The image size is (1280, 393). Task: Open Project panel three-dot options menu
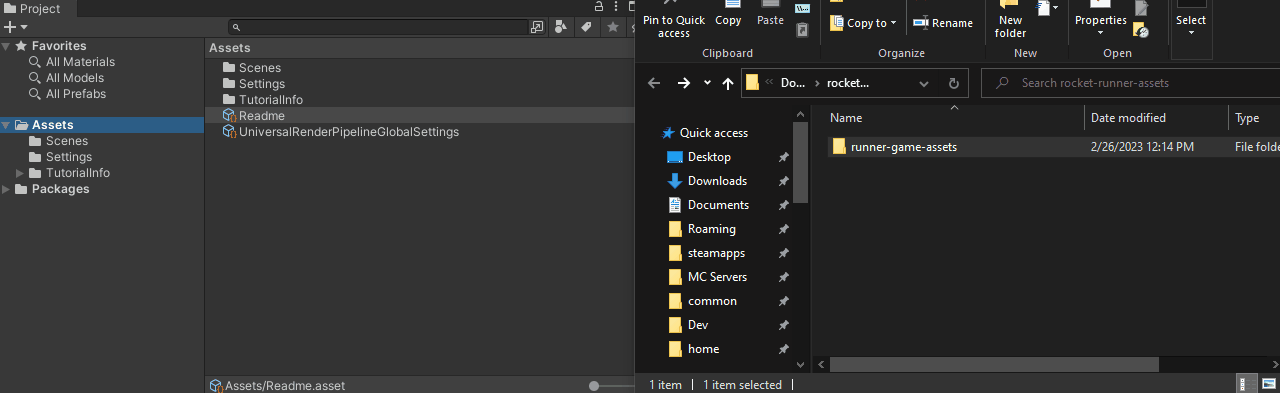coord(616,6)
